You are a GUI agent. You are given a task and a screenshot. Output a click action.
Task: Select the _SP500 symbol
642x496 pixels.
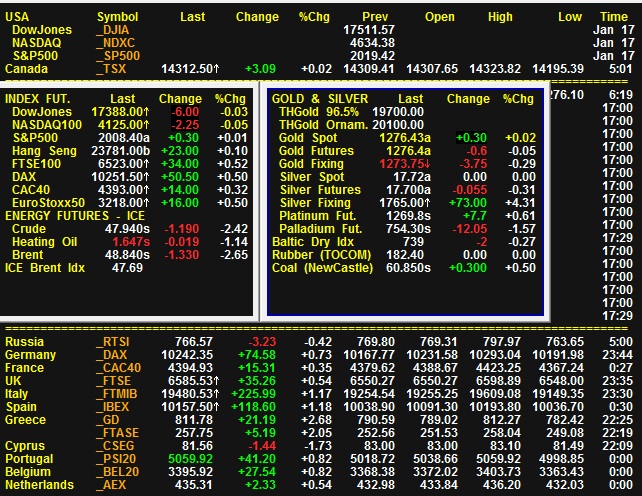[x=118, y=56]
